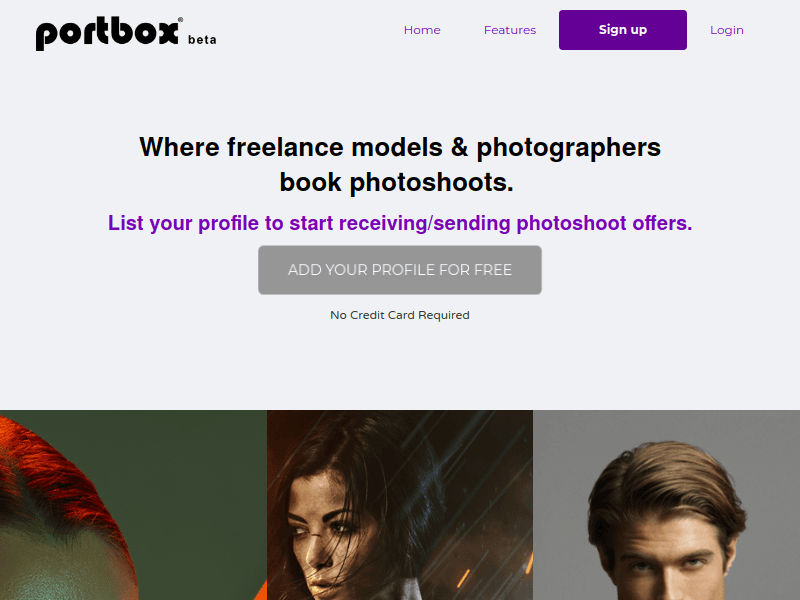Click the Login link

pyautogui.click(x=727, y=30)
